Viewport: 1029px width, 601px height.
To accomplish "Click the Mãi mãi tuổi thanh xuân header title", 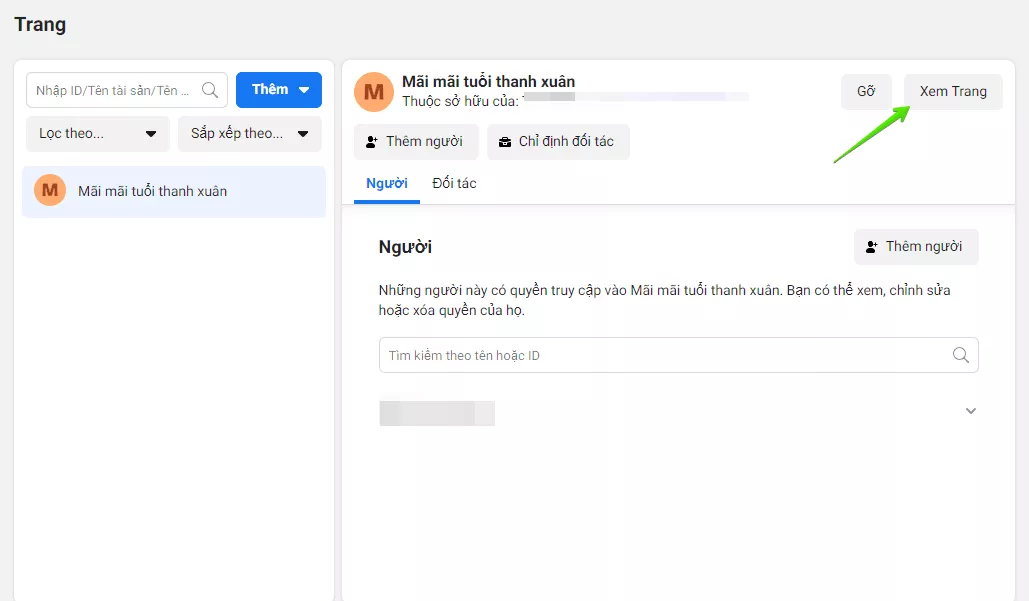I will pyautogui.click(x=488, y=82).
